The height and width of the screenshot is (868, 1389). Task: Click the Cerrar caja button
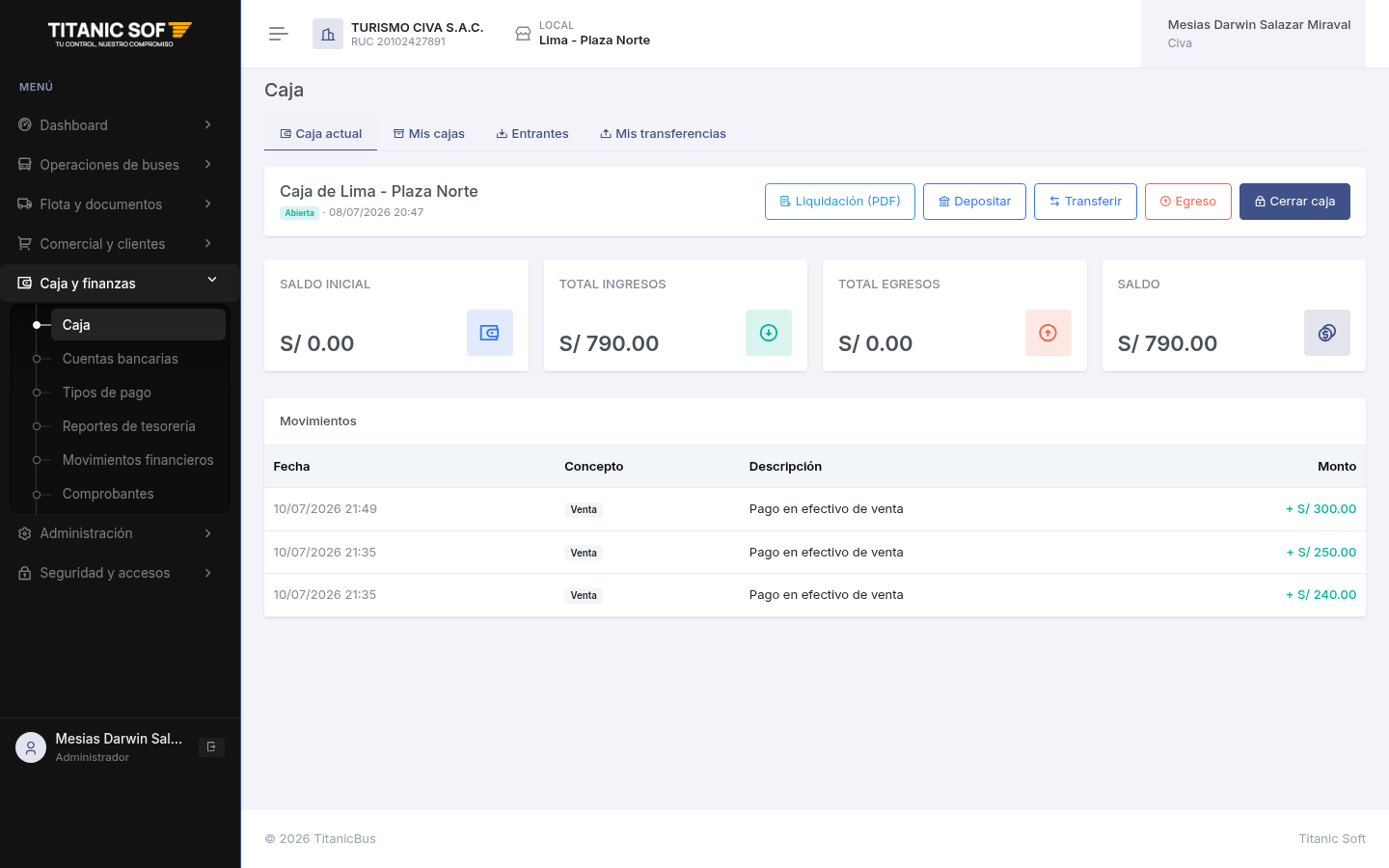pos(1294,202)
